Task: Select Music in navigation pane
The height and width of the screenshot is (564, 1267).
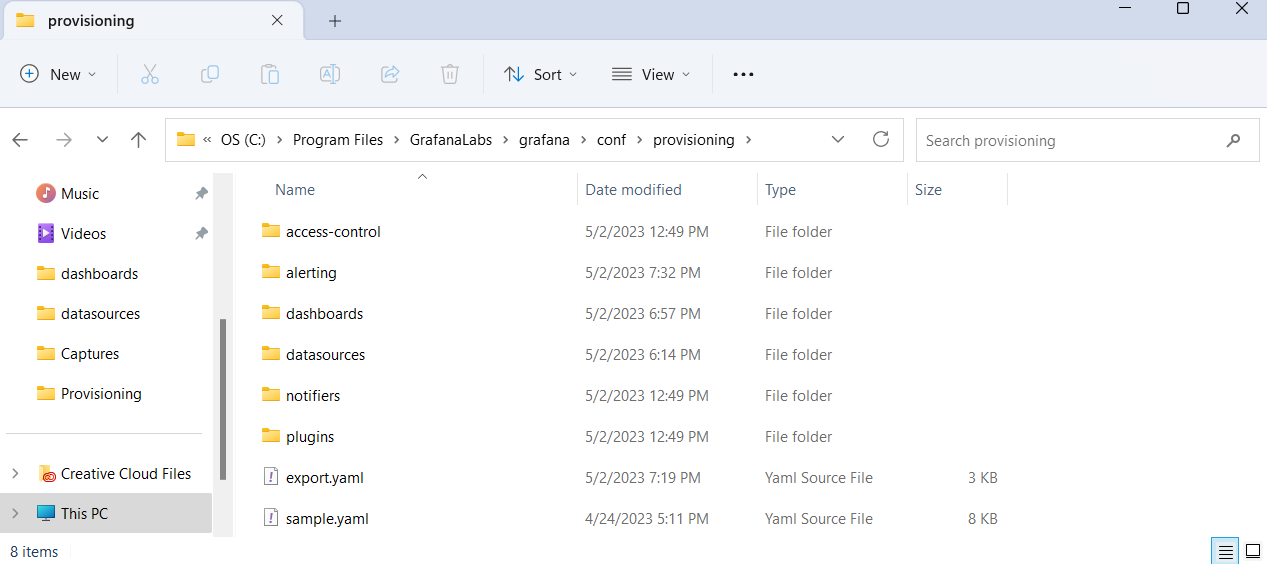Action: point(80,193)
